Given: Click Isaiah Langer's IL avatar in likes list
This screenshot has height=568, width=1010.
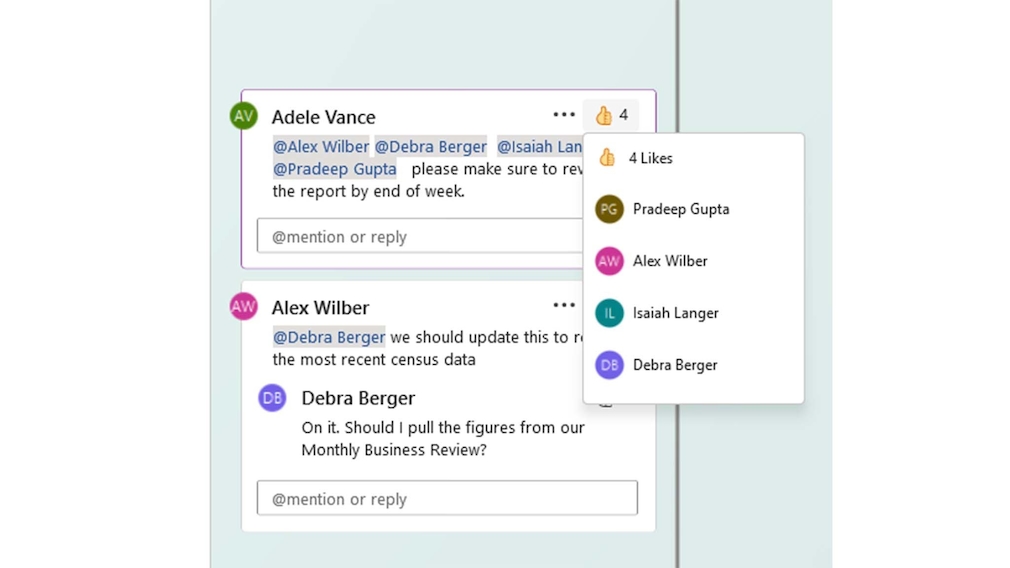Looking at the screenshot, I should pyautogui.click(x=609, y=313).
